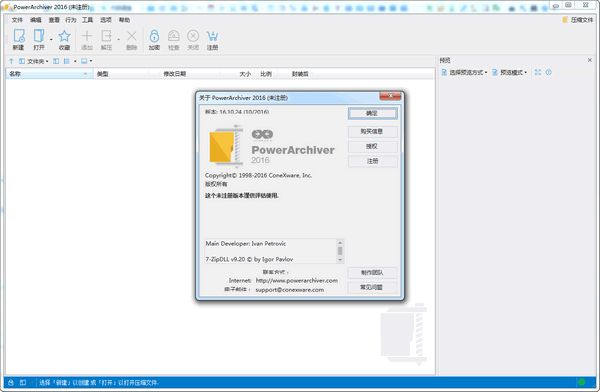Open the 帮助 menu
This screenshot has height=392, width=600.
(x=124, y=20)
